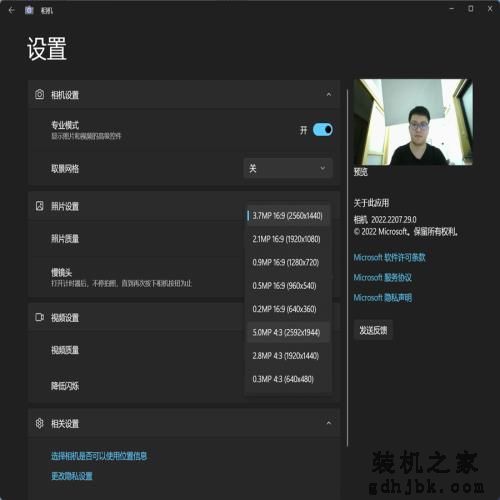
Task: Click the video icon beside 视频设置
Action: (39, 317)
